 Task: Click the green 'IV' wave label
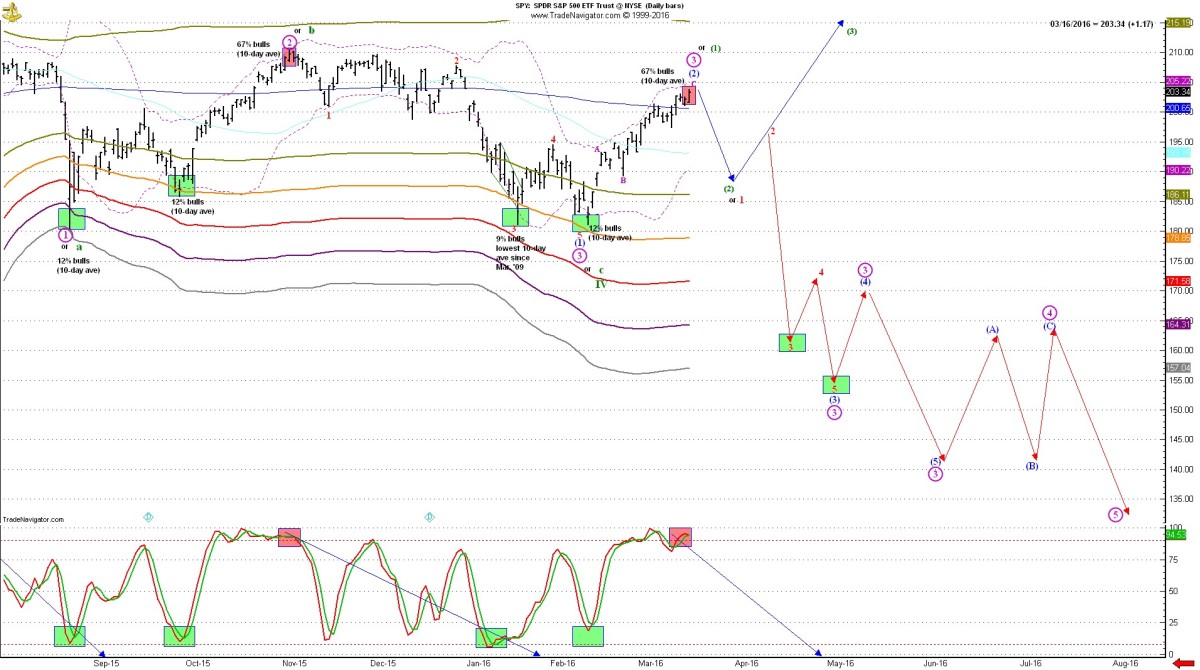point(601,284)
